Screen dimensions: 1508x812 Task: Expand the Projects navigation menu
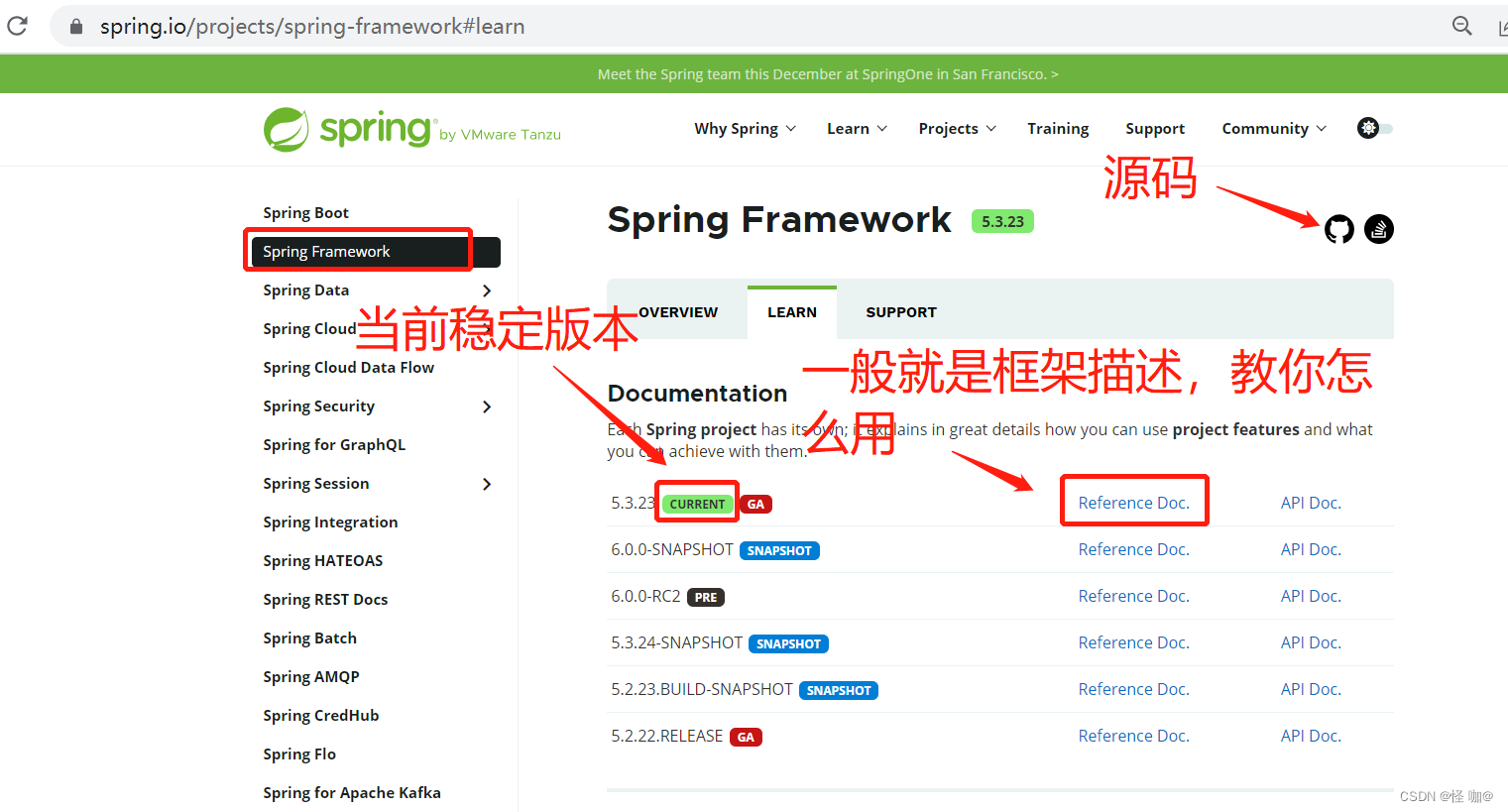[x=957, y=129]
